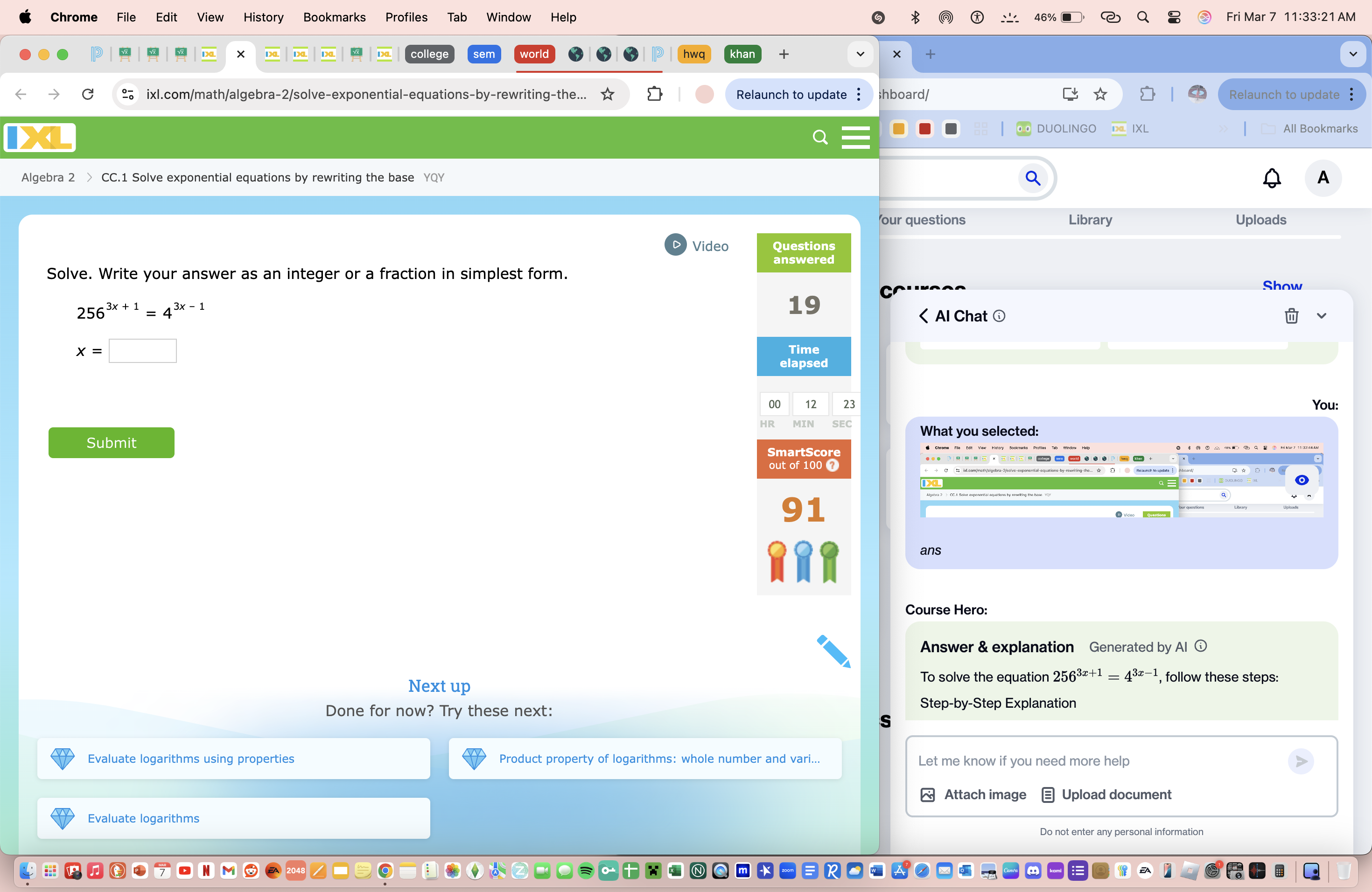Click the send arrow in AI Chat
Image resolution: width=1372 pixels, height=892 pixels.
(1301, 760)
